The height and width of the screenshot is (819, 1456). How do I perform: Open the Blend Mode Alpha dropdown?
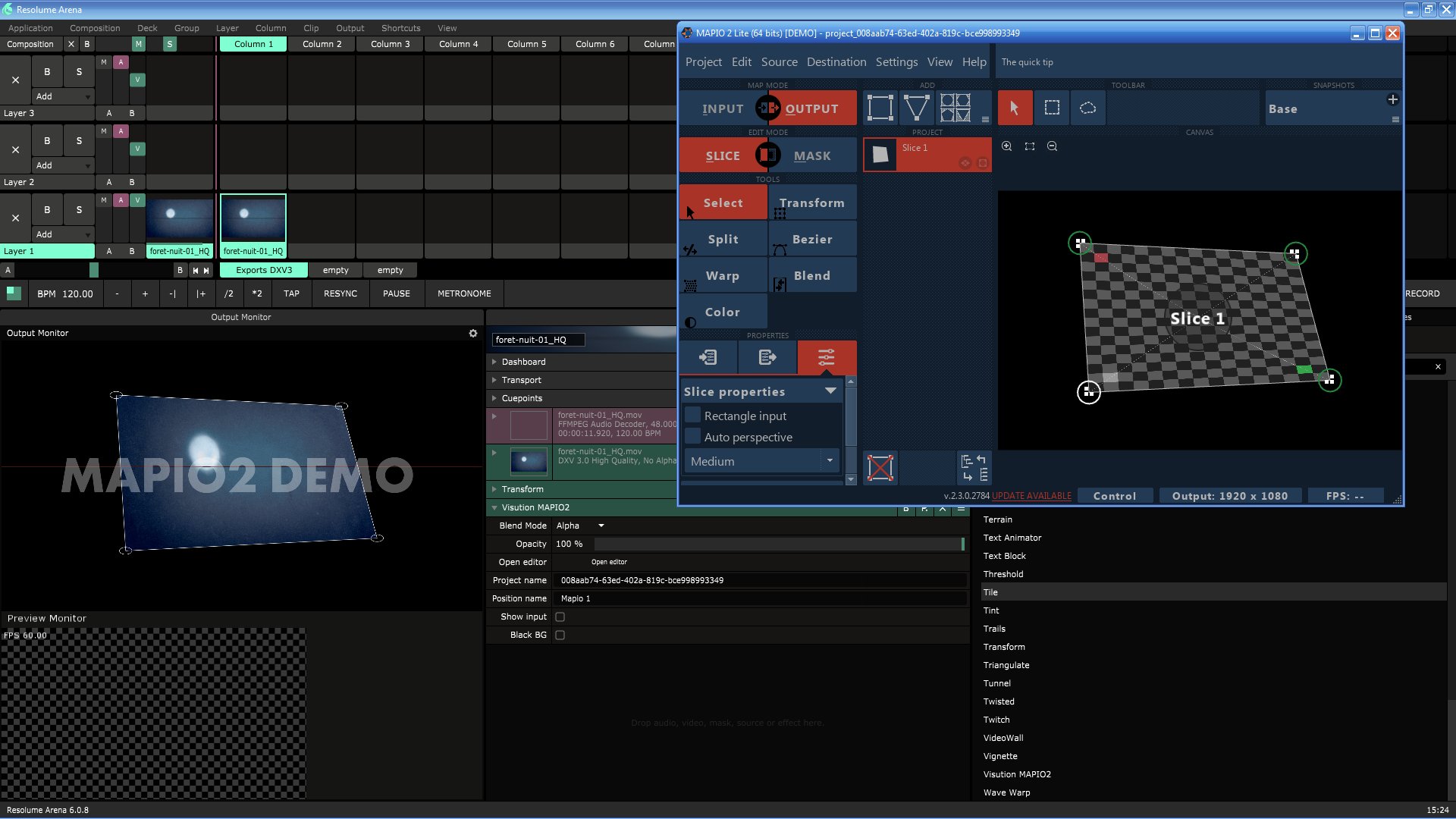(x=580, y=526)
